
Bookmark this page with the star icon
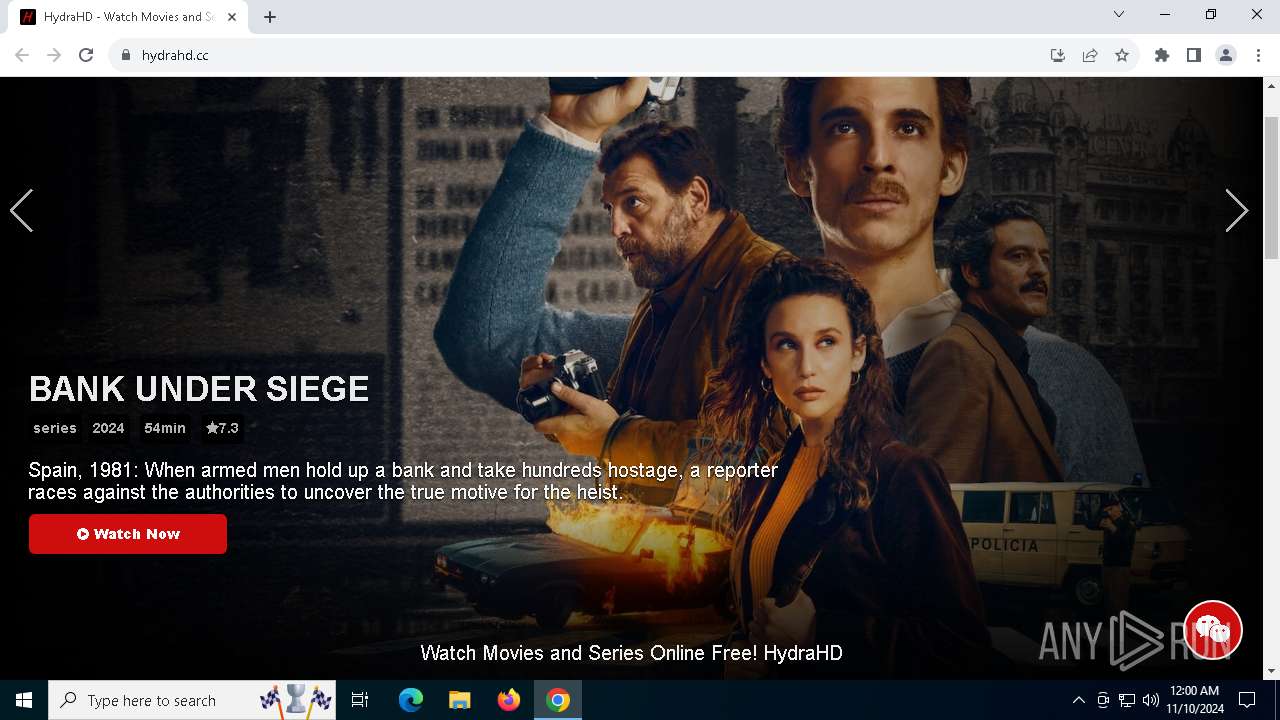(x=1122, y=55)
